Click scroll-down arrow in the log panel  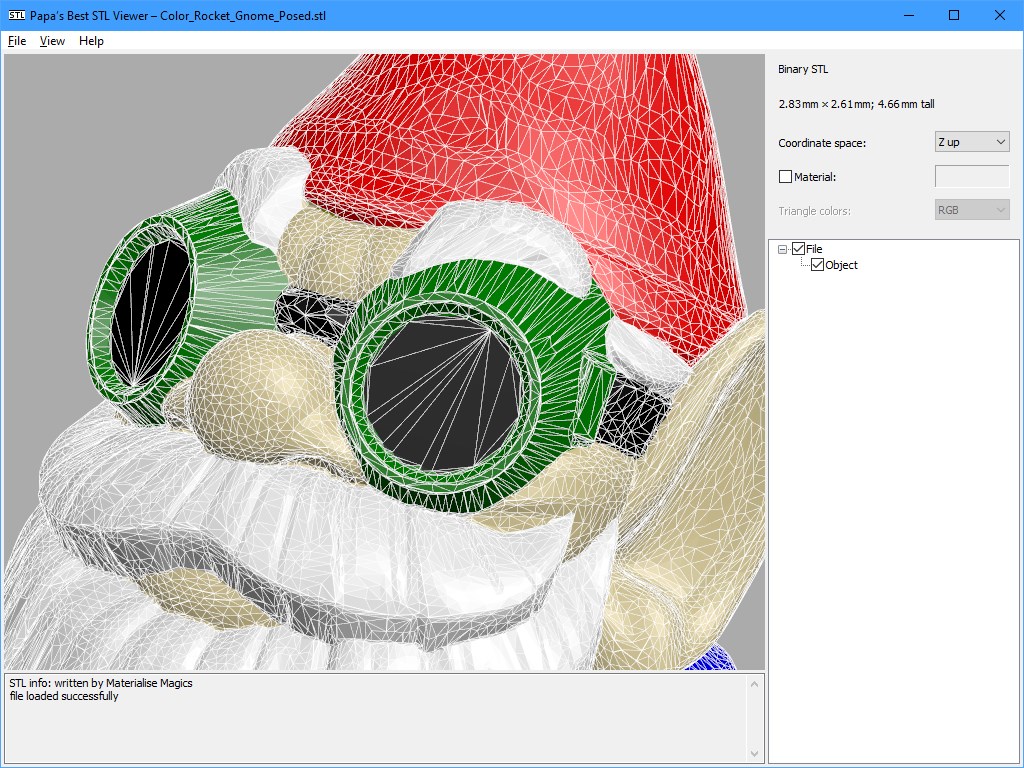coord(754,754)
